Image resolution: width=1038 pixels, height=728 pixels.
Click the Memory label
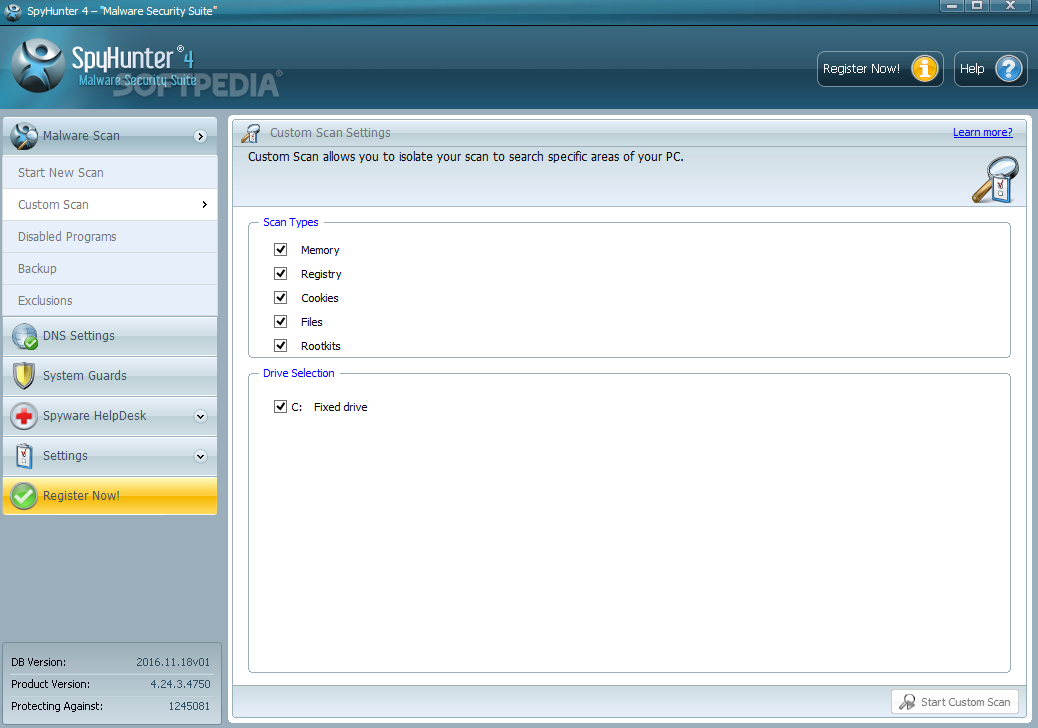tap(320, 250)
